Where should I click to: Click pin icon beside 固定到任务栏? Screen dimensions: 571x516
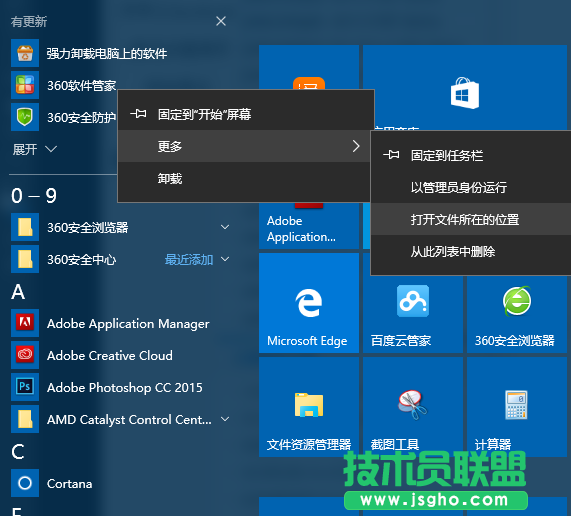tap(391, 155)
